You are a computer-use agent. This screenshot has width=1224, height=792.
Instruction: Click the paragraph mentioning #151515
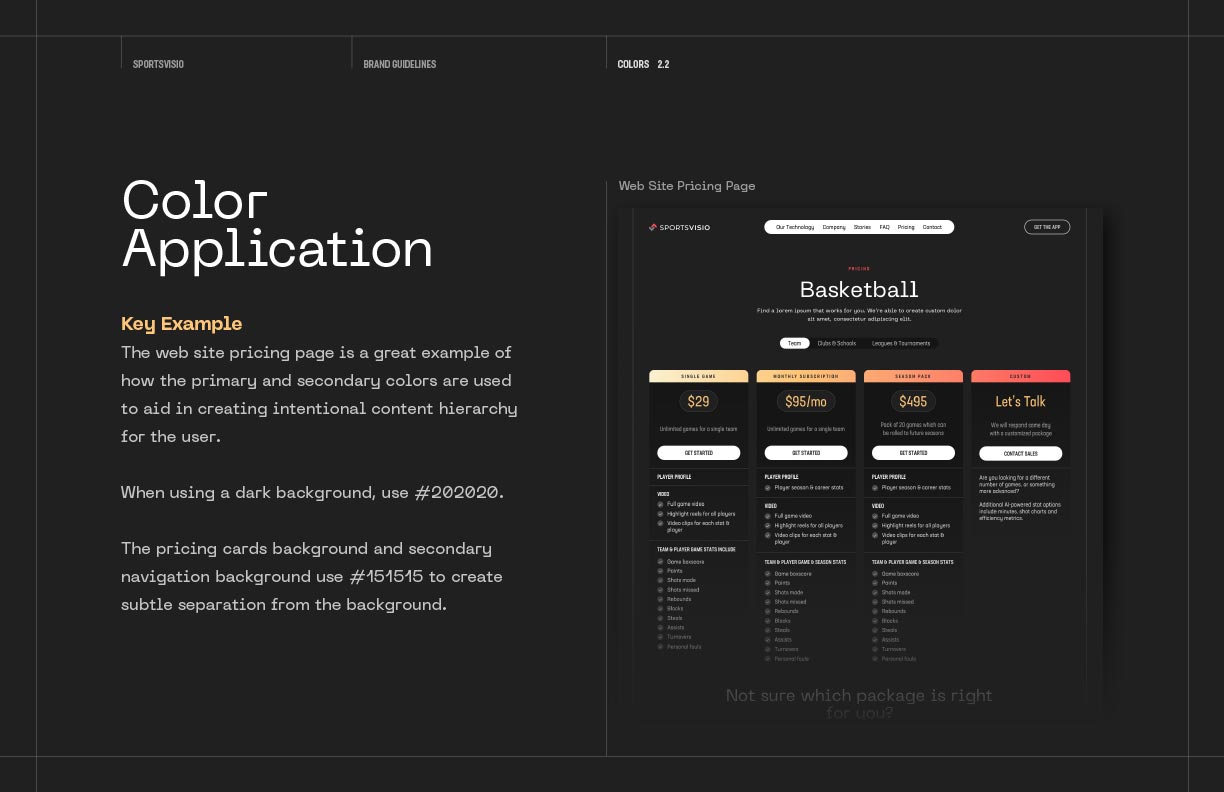click(312, 576)
